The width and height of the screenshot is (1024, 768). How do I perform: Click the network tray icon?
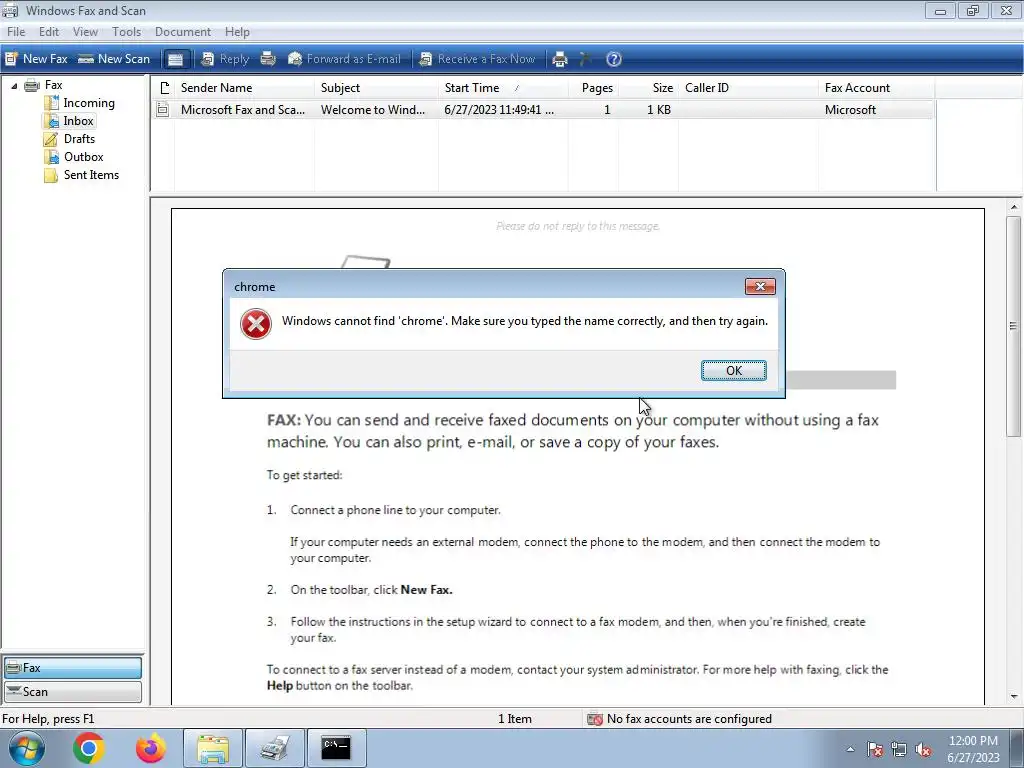pos(899,749)
